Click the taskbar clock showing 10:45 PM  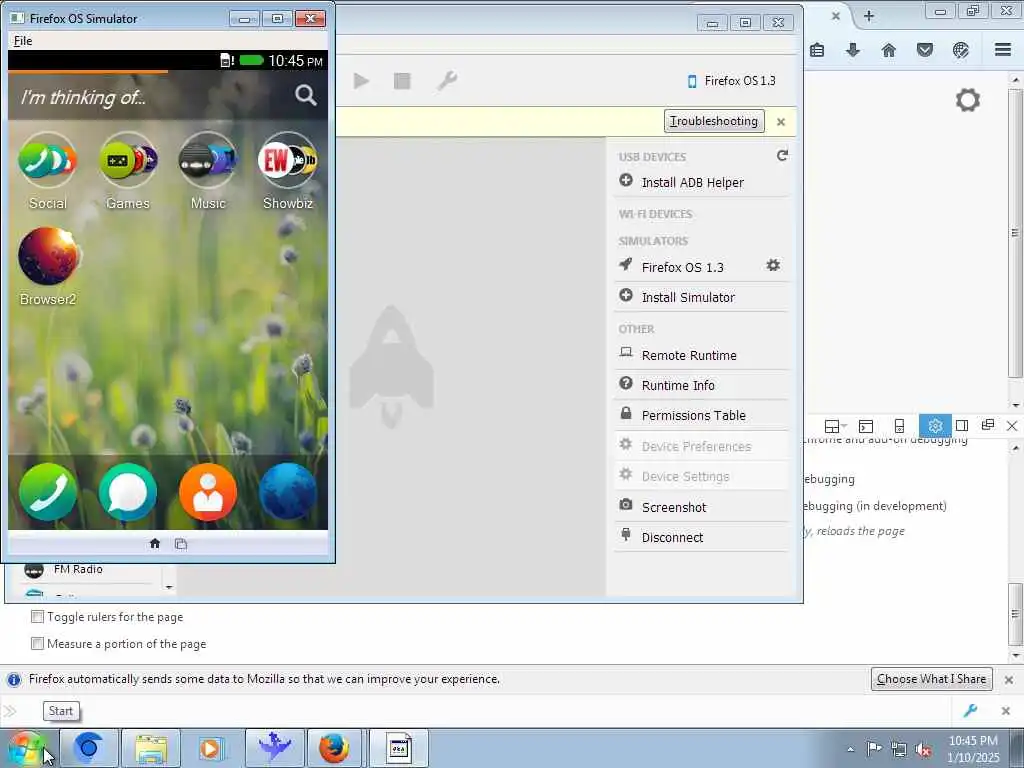pyautogui.click(x=973, y=749)
